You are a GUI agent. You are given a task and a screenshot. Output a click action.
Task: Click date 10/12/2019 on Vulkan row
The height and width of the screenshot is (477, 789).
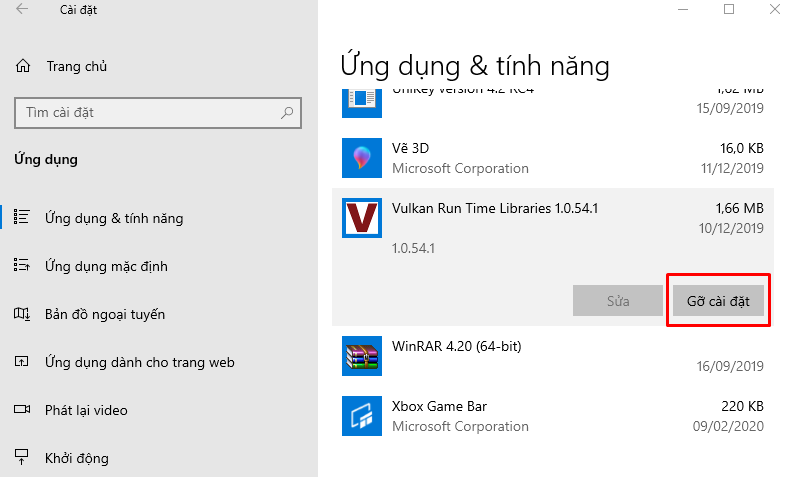point(731,228)
